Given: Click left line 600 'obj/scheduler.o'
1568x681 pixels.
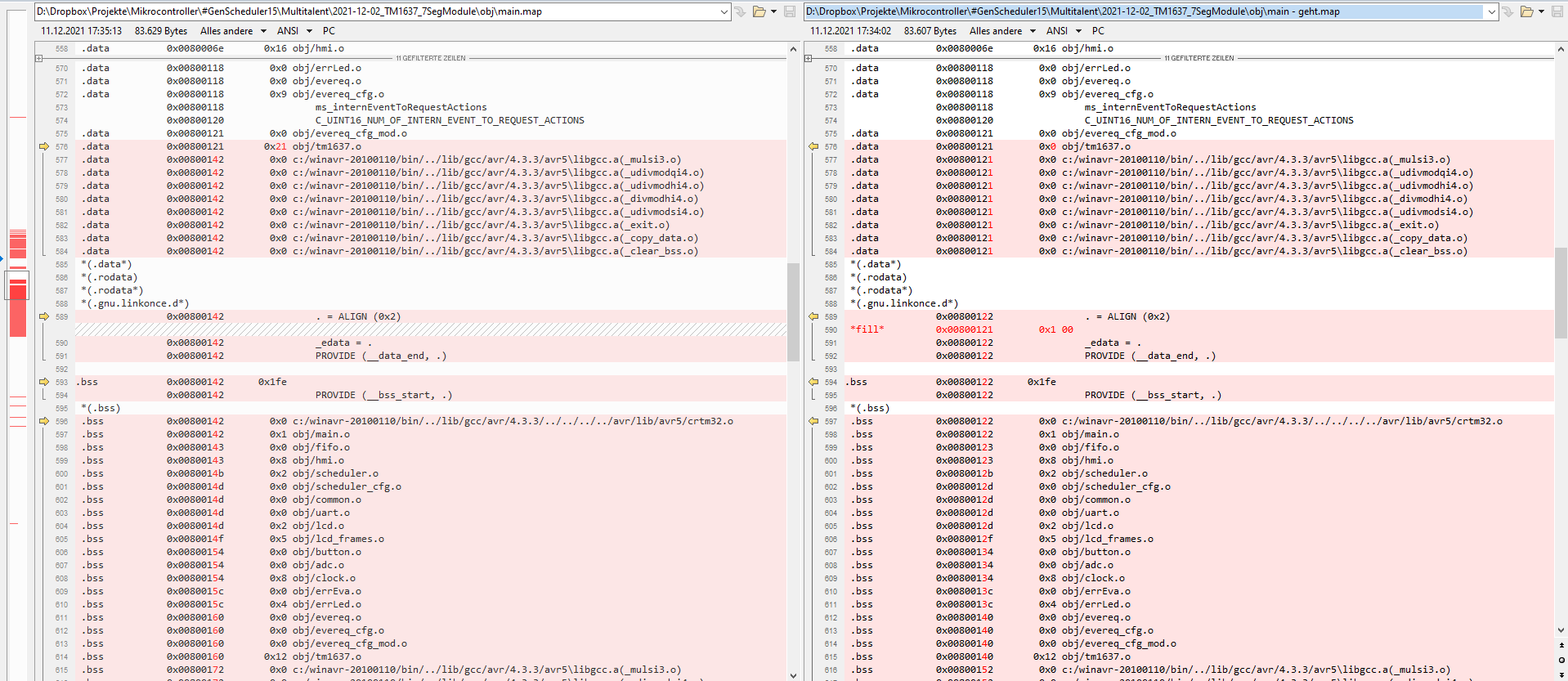Looking at the screenshot, I should (x=335, y=473).
